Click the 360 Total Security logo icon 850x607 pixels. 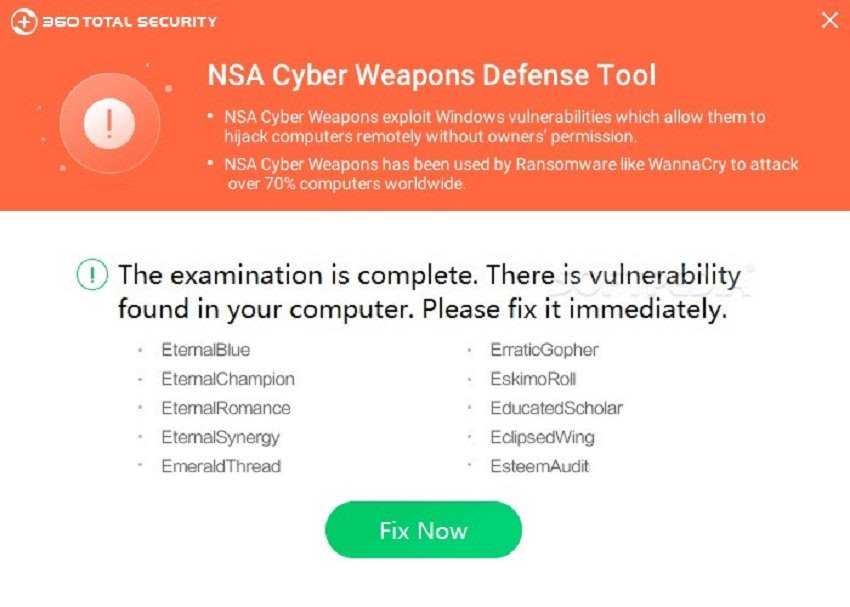(x=23, y=21)
